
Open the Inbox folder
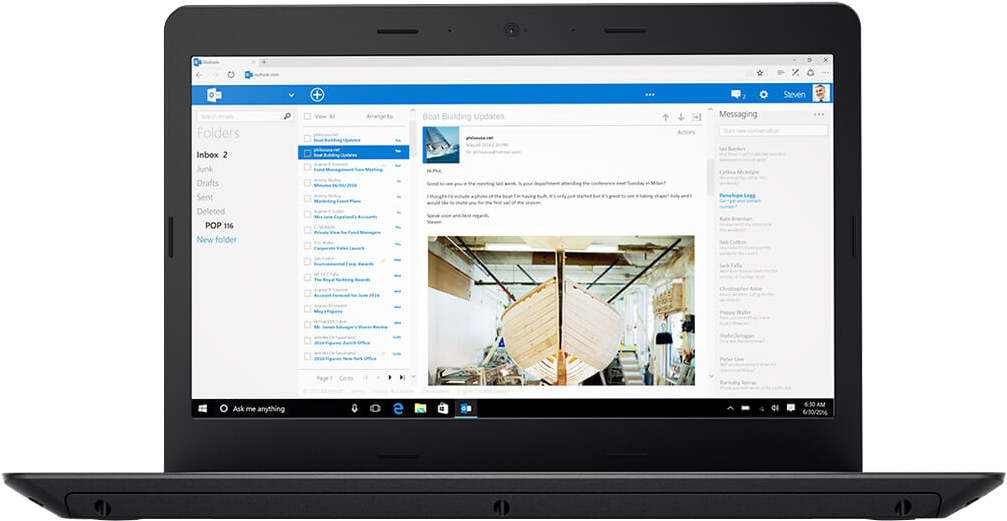pyautogui.click(x=212, y=155)
